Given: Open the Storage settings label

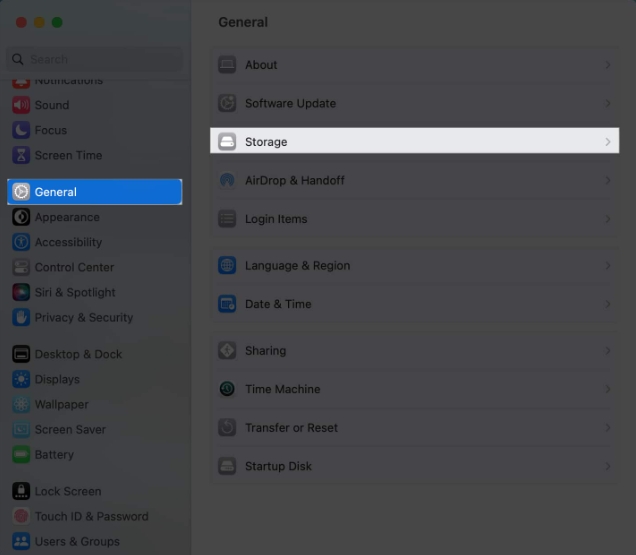Looking at the screenshot, I should [266, 142].
